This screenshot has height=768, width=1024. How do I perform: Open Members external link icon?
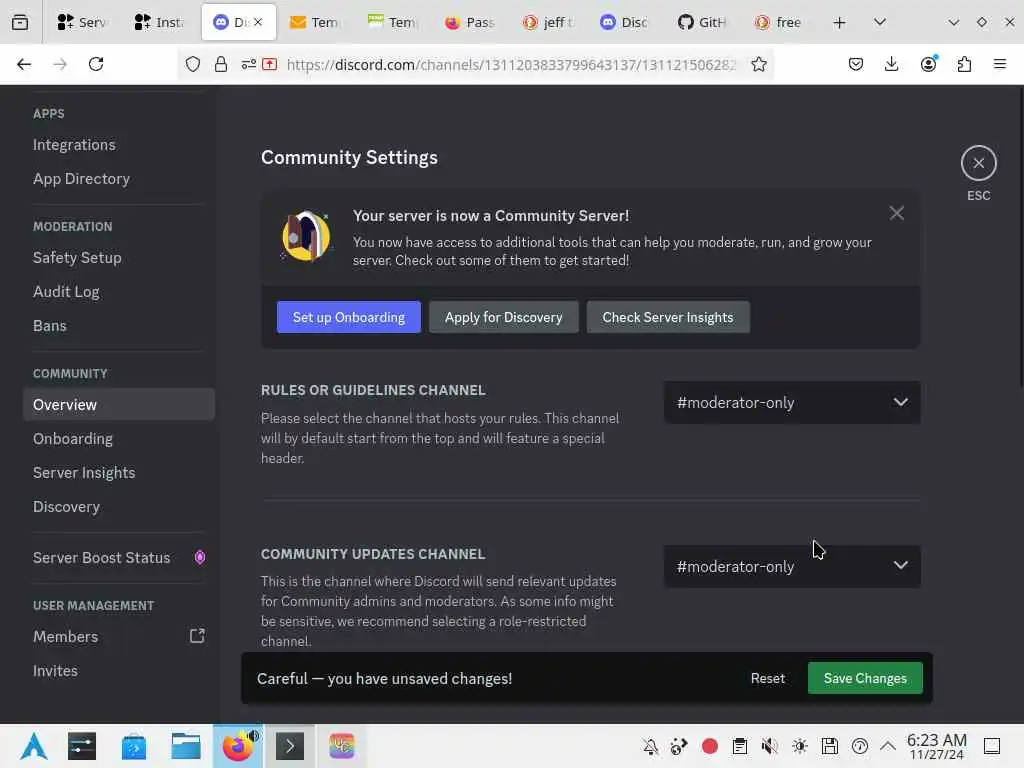(x=197, y=636)
